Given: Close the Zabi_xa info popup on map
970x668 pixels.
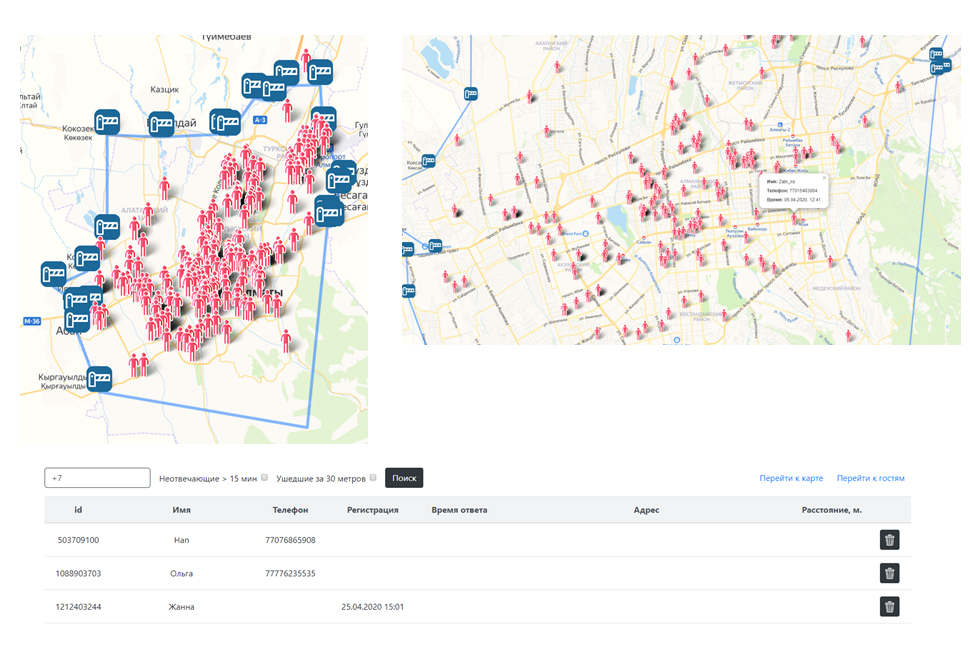Looking at the screenshot, I should point(824,178).
